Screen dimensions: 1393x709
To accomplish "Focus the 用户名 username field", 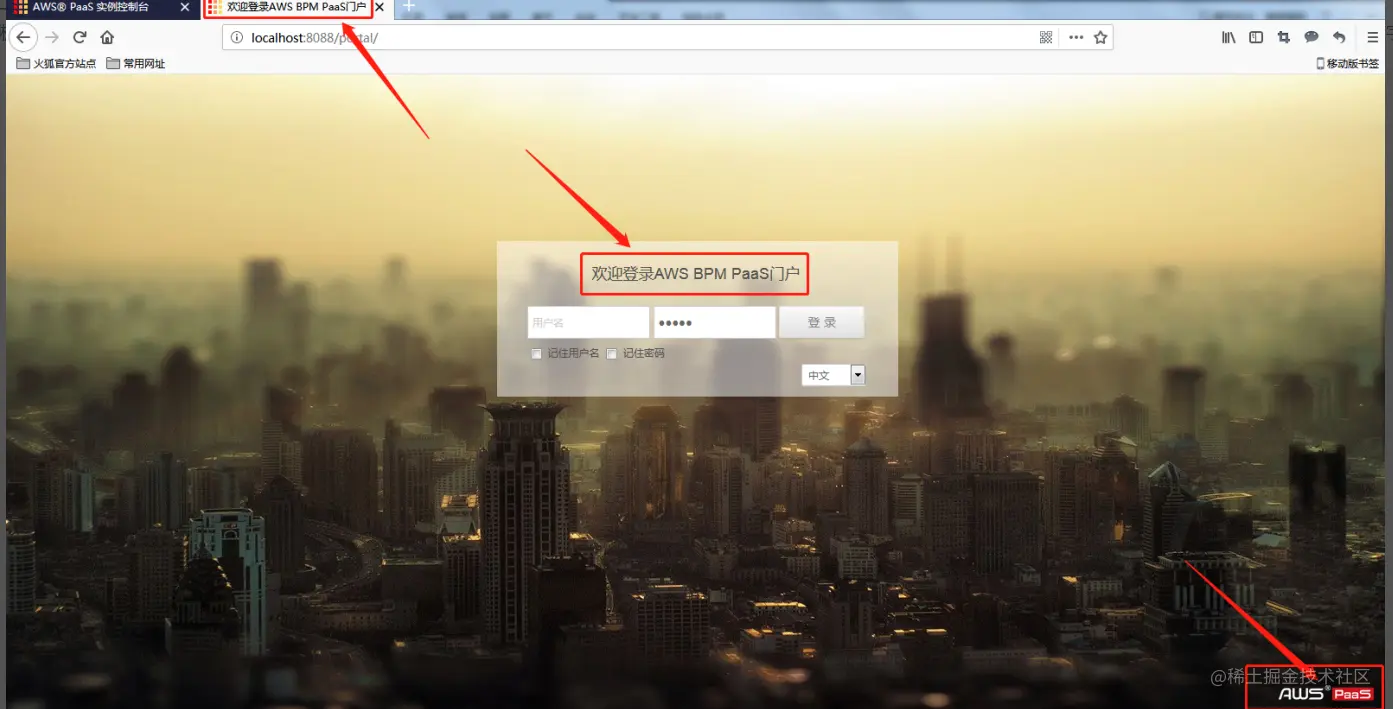I will click(588, 322).
